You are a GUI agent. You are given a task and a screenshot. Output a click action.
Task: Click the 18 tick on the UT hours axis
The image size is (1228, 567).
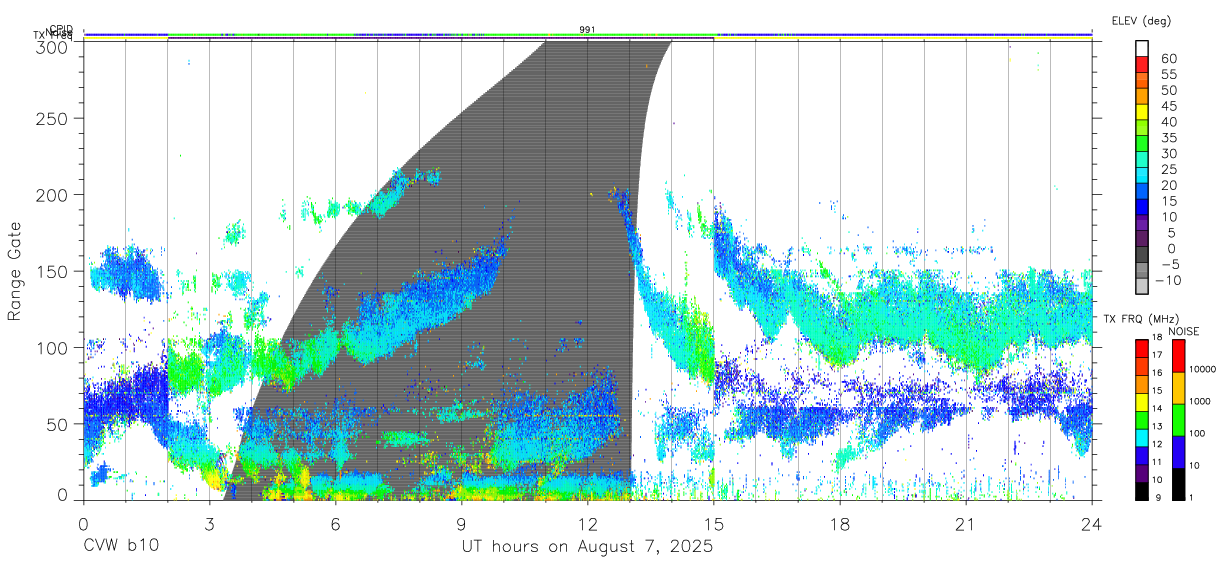coord(840,523)
